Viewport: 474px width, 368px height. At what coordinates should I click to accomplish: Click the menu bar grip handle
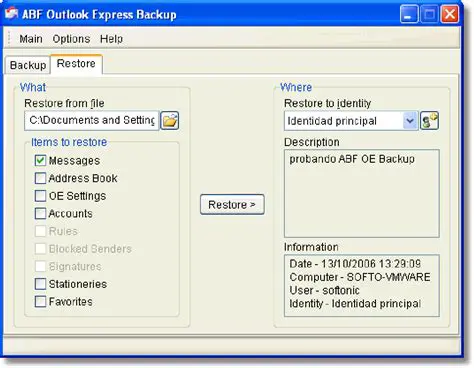(9, 39)
